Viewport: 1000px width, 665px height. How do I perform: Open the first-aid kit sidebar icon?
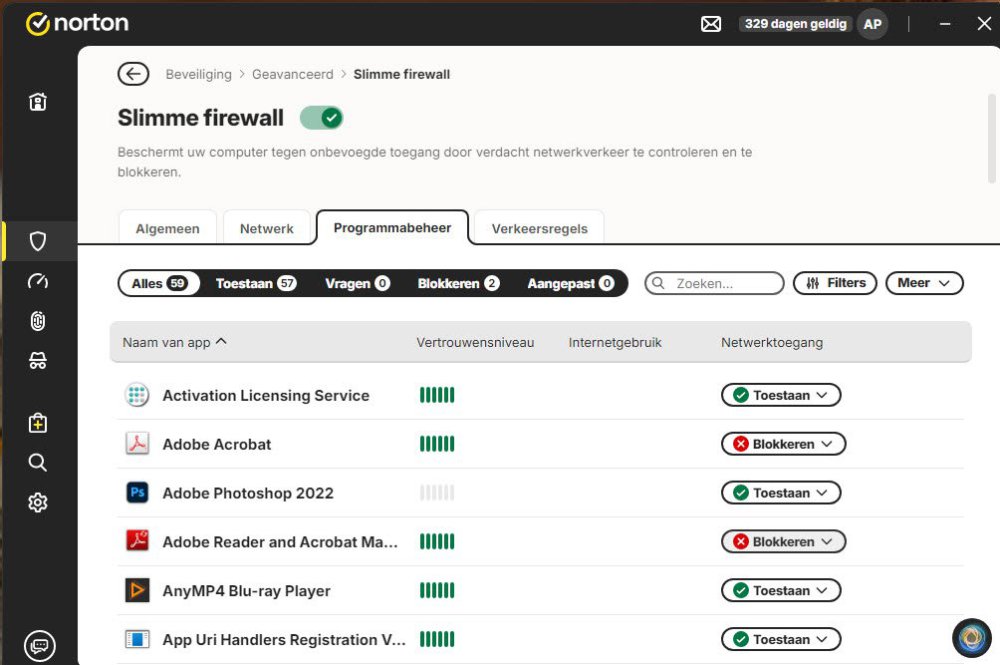pyautogui.click(x=38, y=423)
